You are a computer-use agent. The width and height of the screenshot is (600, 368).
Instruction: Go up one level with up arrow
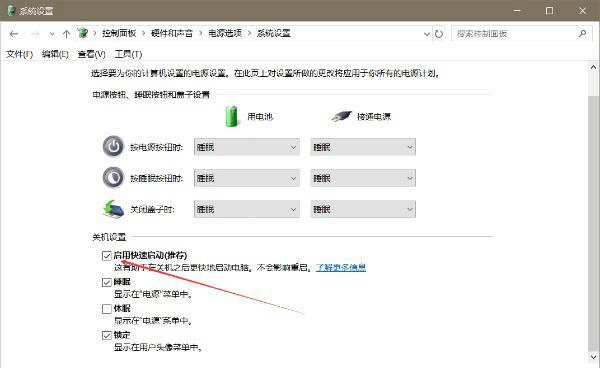[66, 34]
